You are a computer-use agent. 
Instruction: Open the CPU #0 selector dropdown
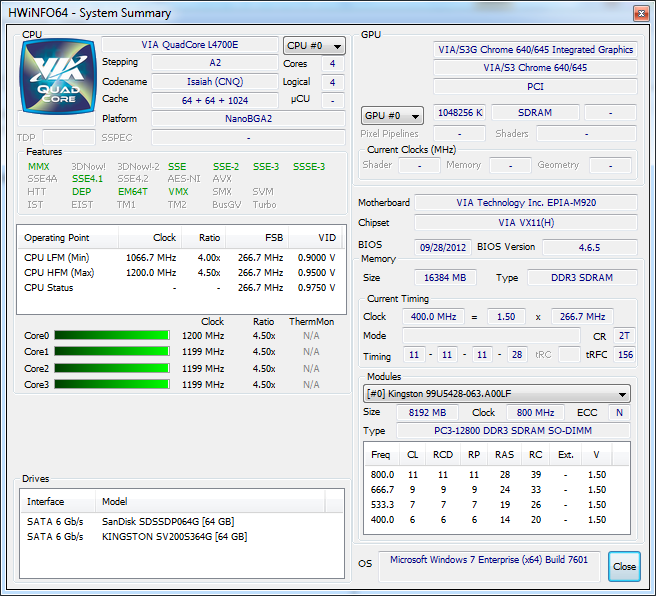(314, 46)
